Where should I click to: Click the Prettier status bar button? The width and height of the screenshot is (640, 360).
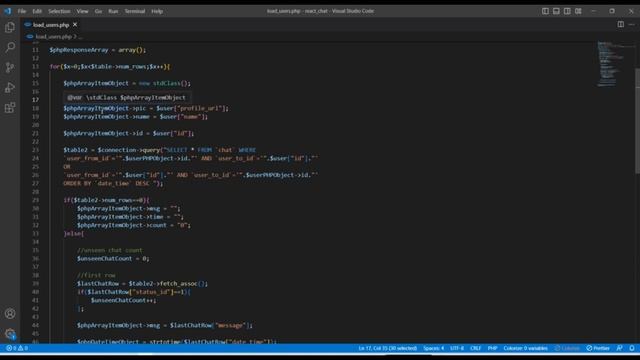coord(598,348)
